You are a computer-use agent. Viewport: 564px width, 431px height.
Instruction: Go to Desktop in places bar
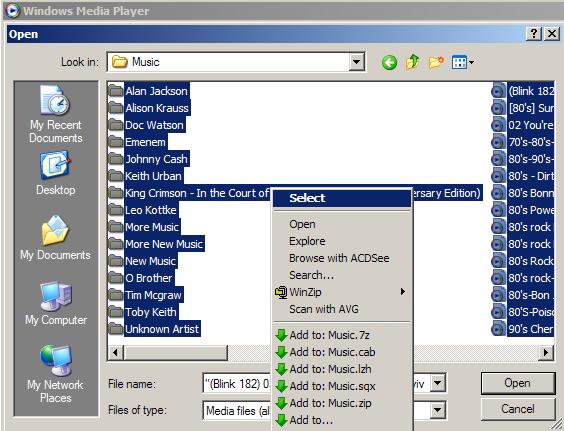click(x=56, y=173)
